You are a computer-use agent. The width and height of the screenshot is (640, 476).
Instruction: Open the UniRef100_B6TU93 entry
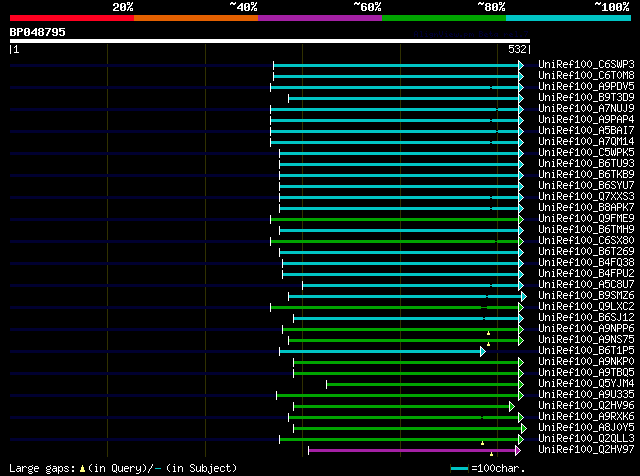[586, 164]
